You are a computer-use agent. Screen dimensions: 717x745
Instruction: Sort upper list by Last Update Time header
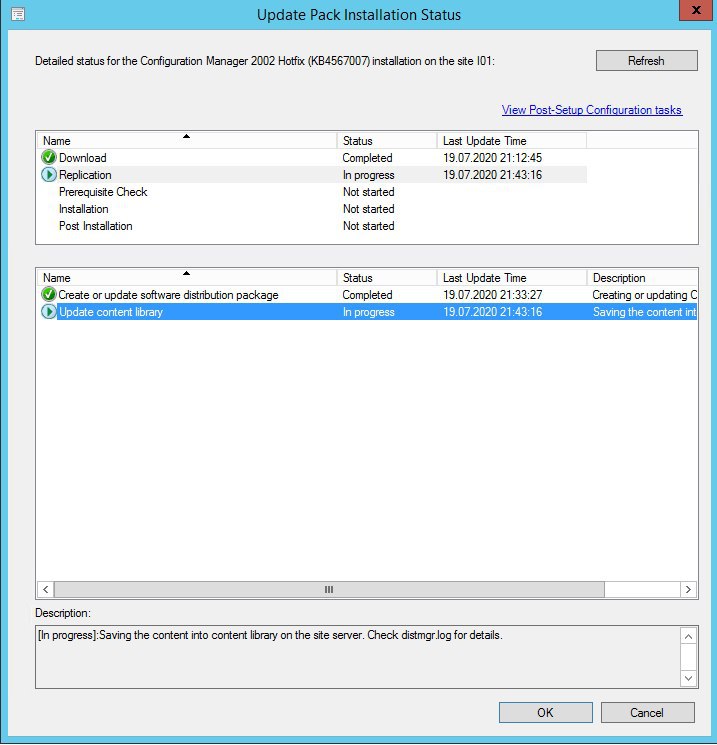click(x=512, y=141)
